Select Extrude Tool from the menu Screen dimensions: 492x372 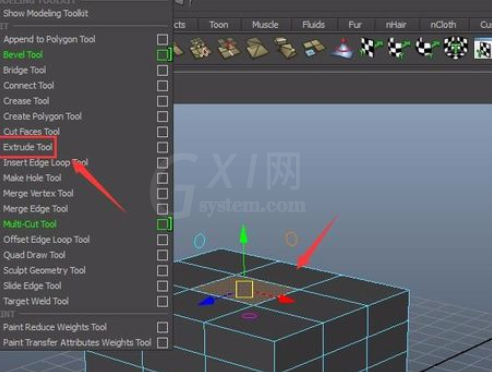pyautogui.click(x=28, y=147)
